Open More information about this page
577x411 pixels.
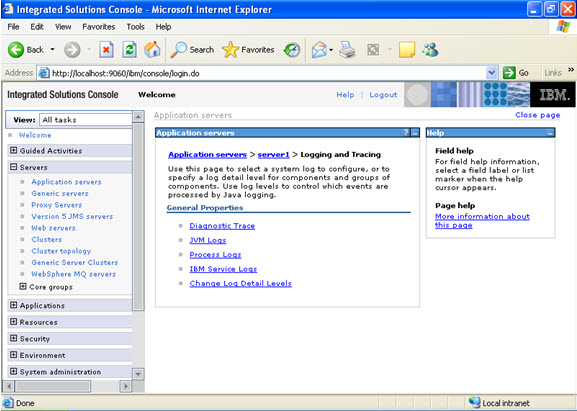pos(482,221)
